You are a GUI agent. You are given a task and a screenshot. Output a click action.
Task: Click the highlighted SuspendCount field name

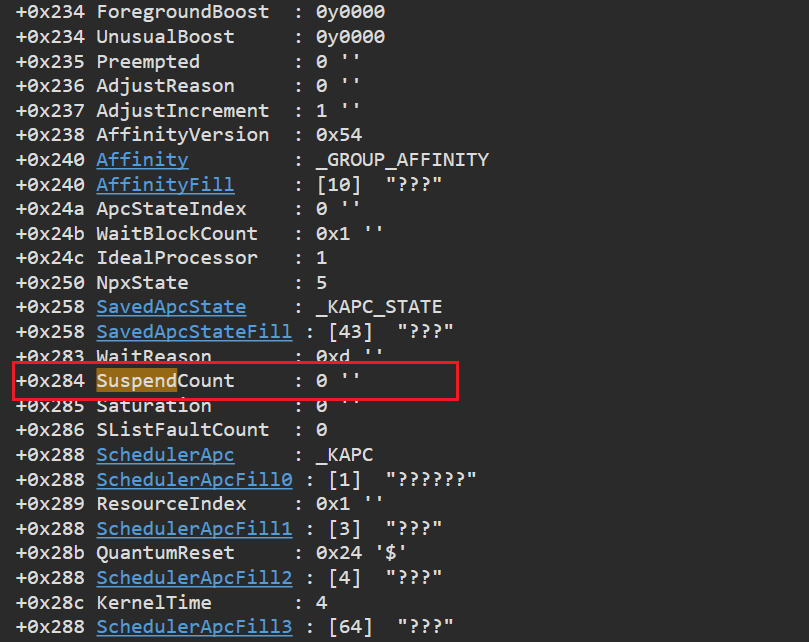point(165,381)
